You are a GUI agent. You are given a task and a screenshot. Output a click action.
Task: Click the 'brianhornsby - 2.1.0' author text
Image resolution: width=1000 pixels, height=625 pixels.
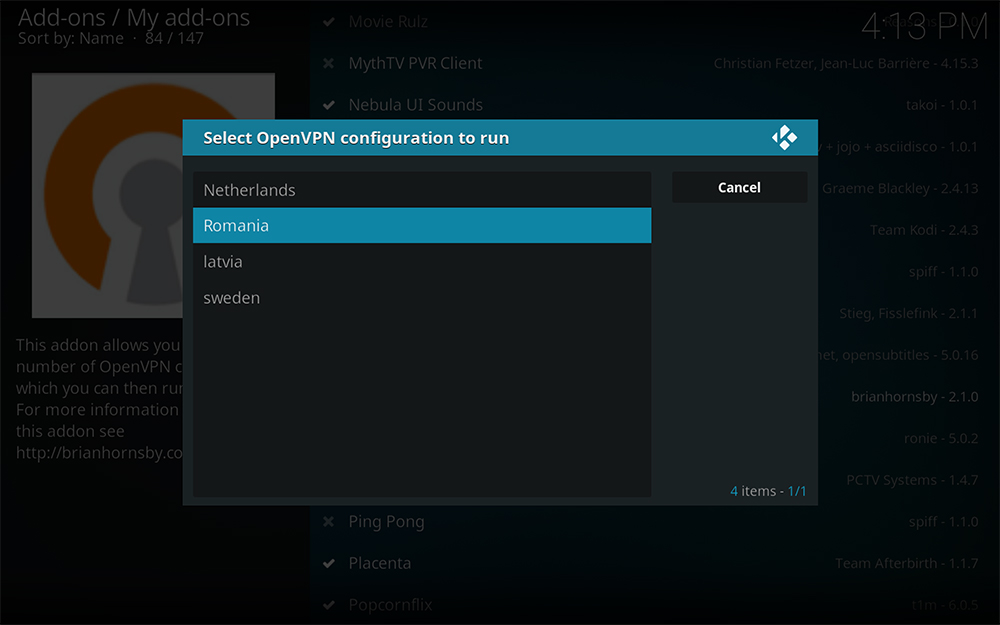click(x=914, y=397)
